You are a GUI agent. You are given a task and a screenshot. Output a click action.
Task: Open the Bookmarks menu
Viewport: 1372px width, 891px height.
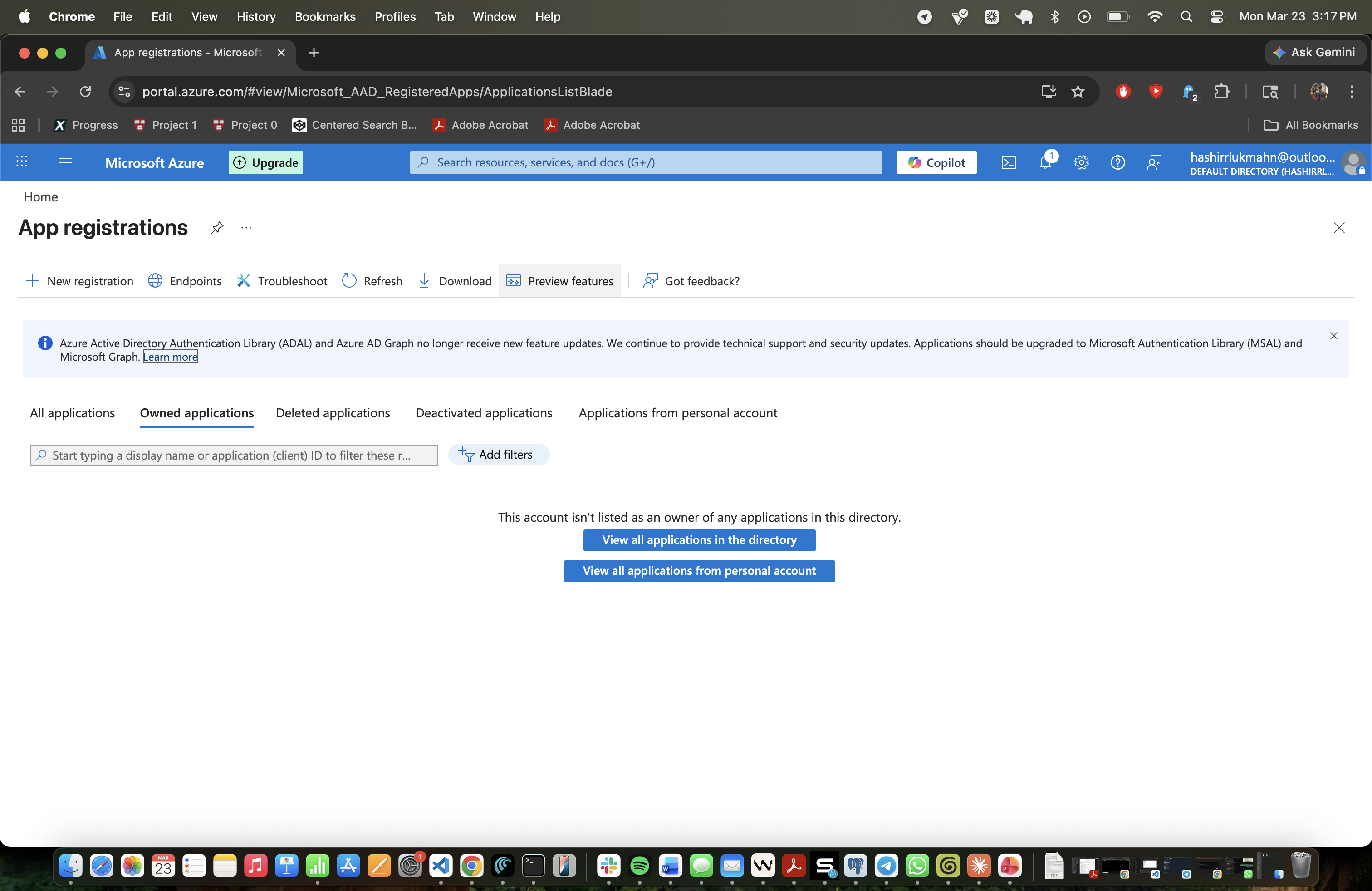pos(325,17)
